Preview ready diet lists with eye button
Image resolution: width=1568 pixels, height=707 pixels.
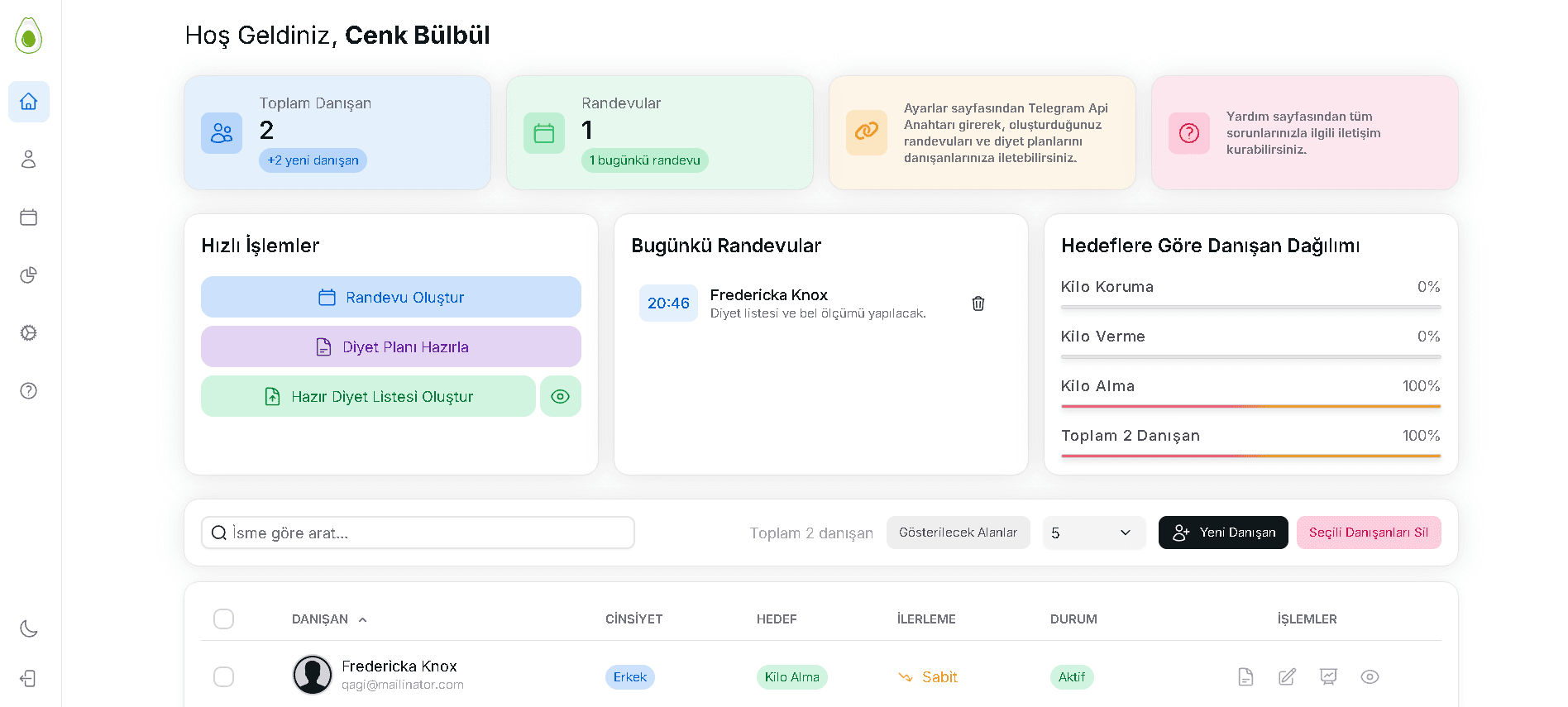coord(561,396)
